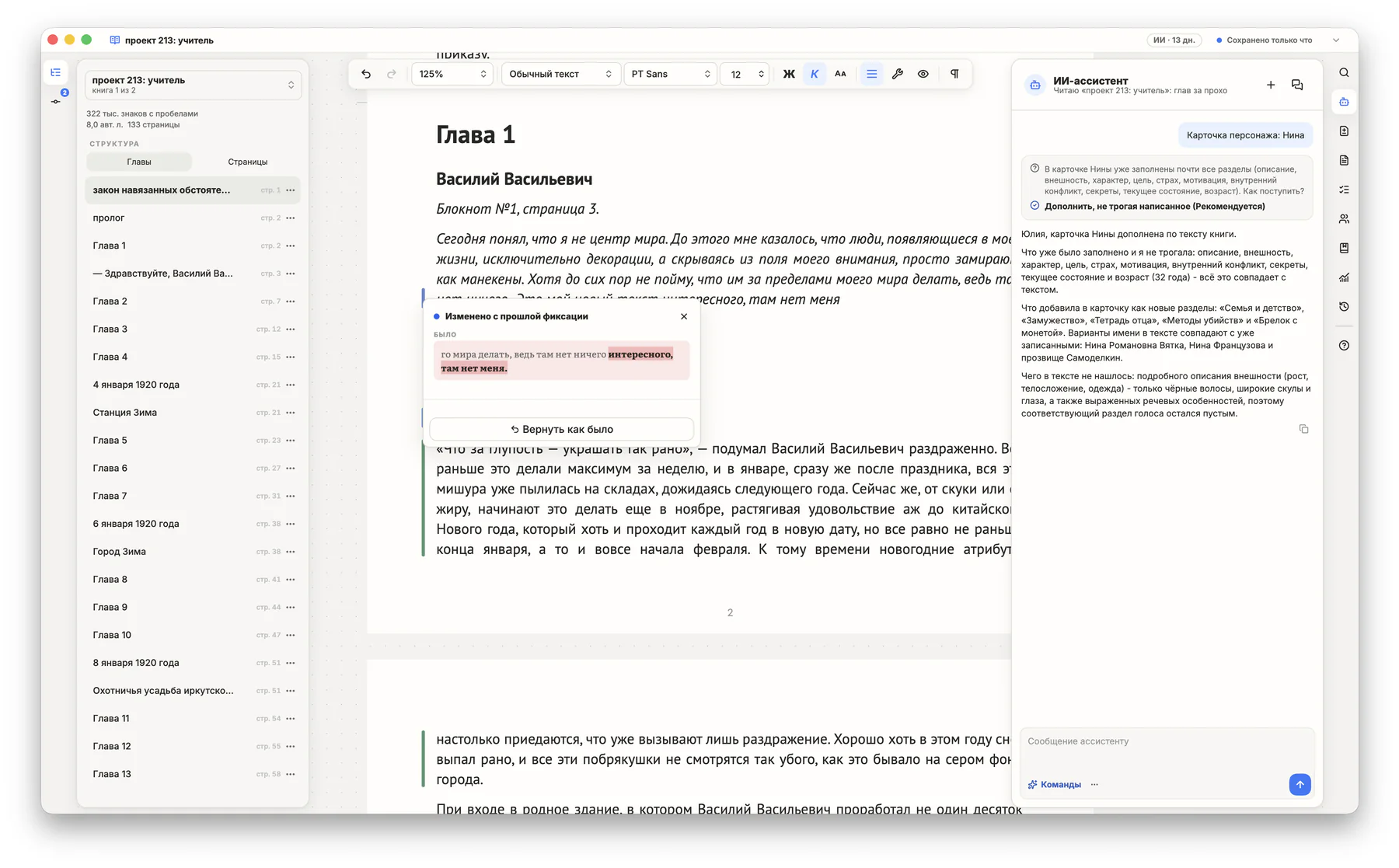Screen dimensions: 1399x868
Task: Open the three-dot menu for Станция Зима
Action: pos(291,413)
